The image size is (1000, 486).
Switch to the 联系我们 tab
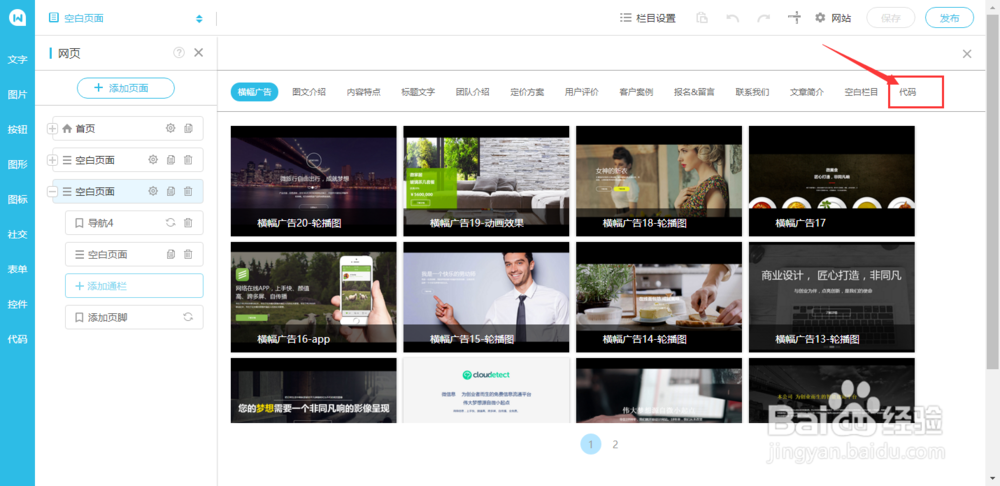tap(753, 92)
